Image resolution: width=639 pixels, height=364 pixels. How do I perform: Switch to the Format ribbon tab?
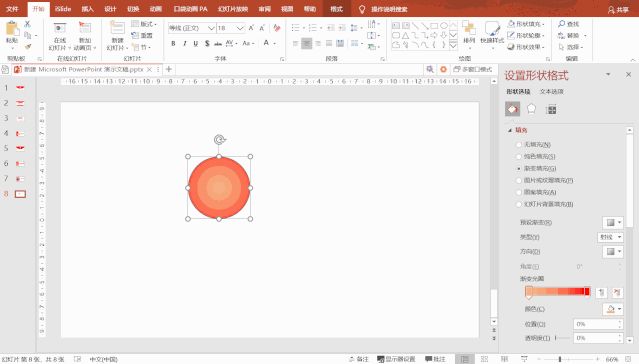point(337,9)
